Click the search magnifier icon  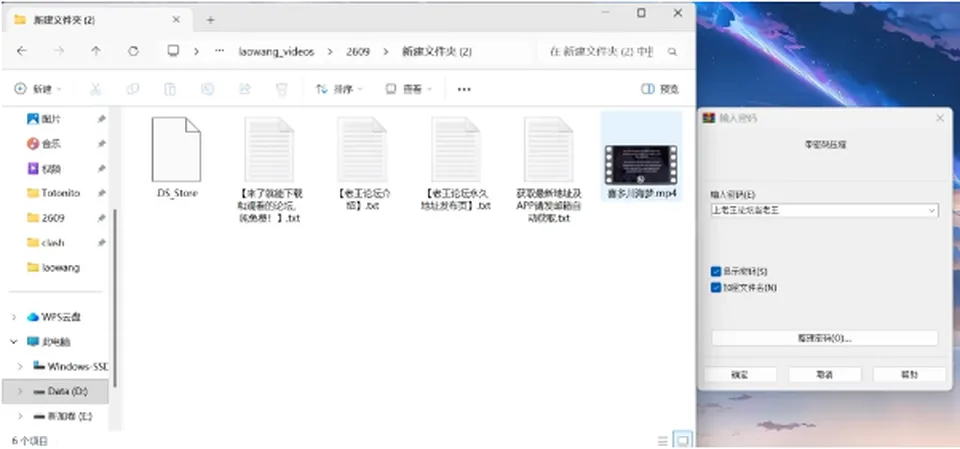[x=672, y=52]
